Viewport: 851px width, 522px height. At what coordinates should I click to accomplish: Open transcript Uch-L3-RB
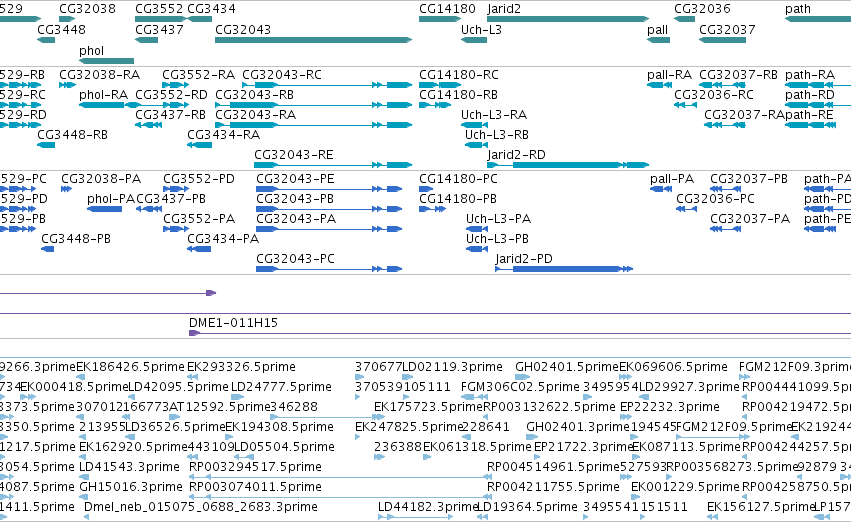tap(497, 135)
